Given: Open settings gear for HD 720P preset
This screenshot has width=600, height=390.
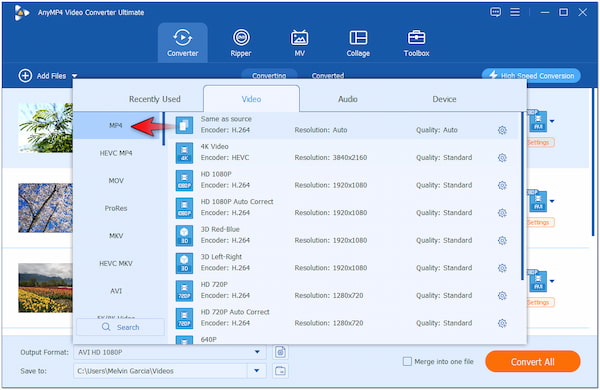Looking at the screenshot, I should pyautogui.click(x=502, y=295).
